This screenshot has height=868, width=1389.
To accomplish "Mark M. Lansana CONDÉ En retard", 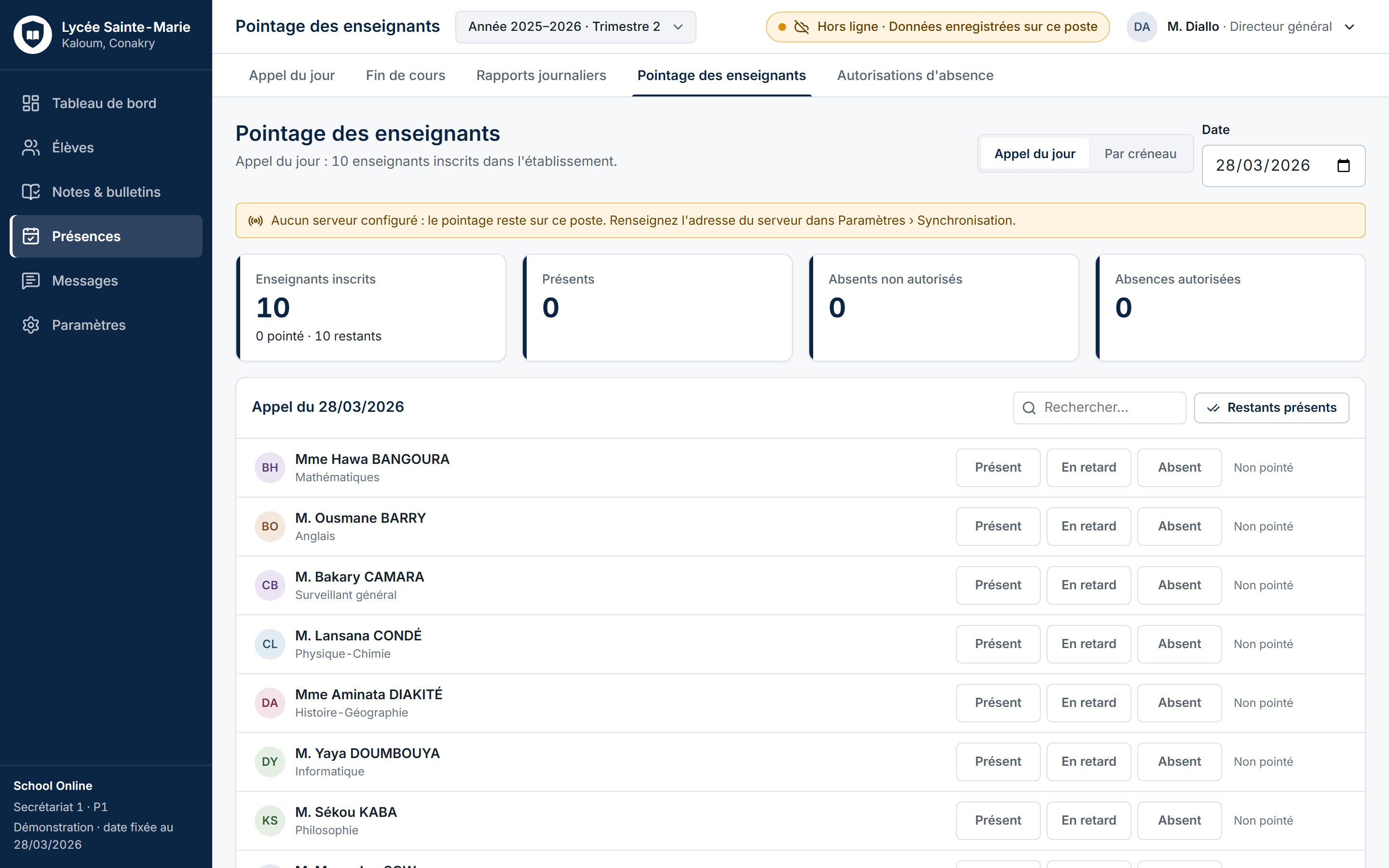I will coord(1088,644).
